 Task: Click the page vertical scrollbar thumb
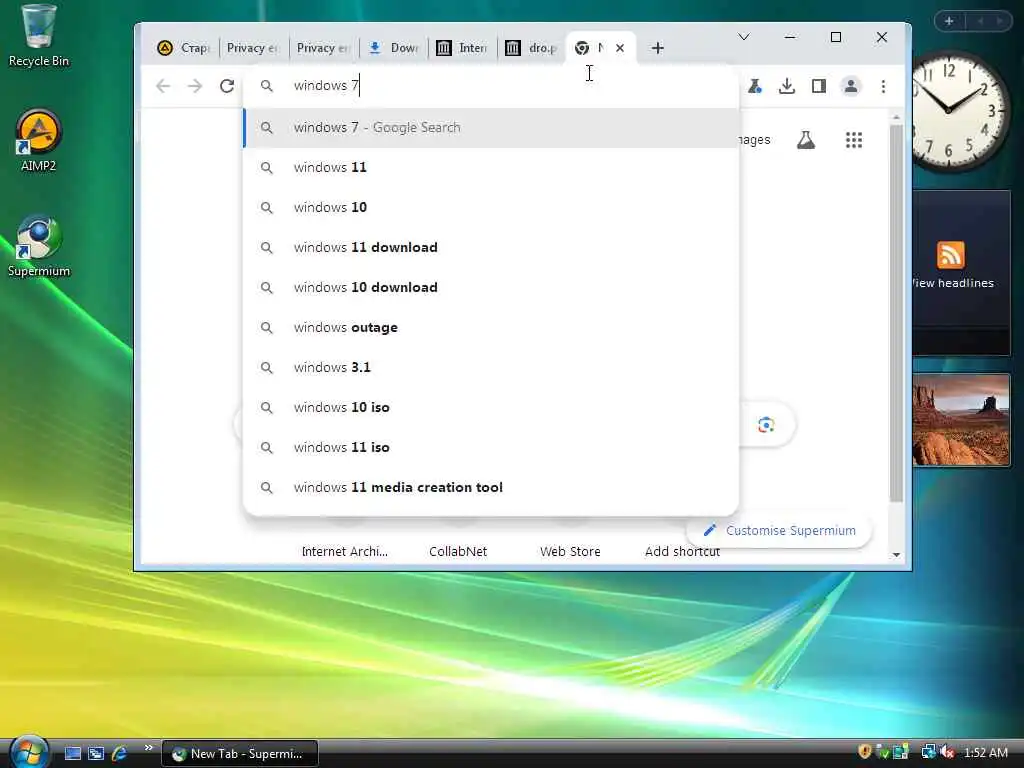tap(896, 313)
